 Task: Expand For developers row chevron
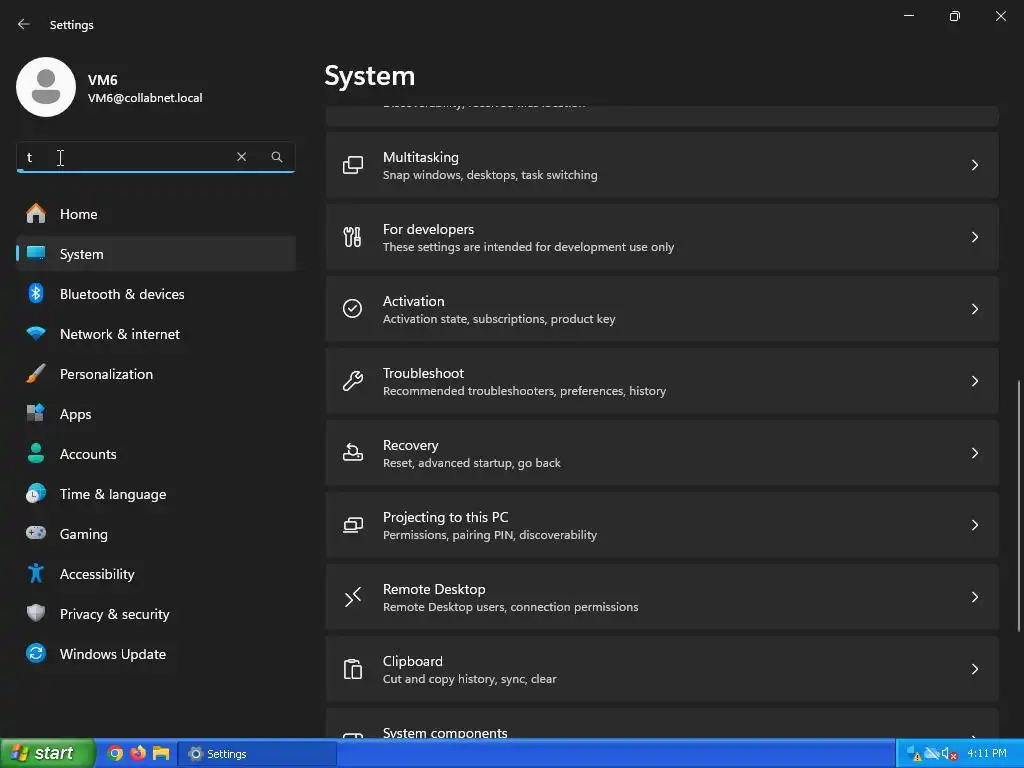(x=975, y=237)
